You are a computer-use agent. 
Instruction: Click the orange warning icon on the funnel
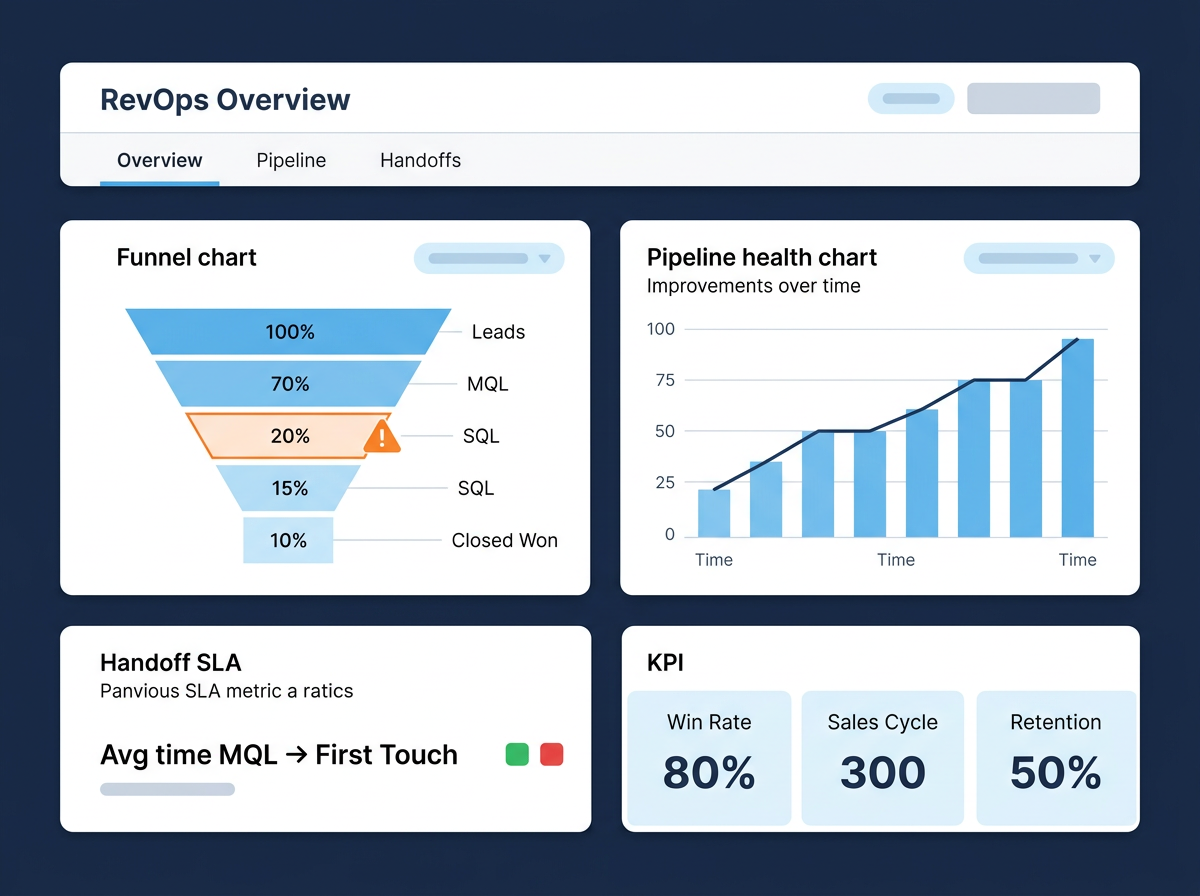[382, 436]
